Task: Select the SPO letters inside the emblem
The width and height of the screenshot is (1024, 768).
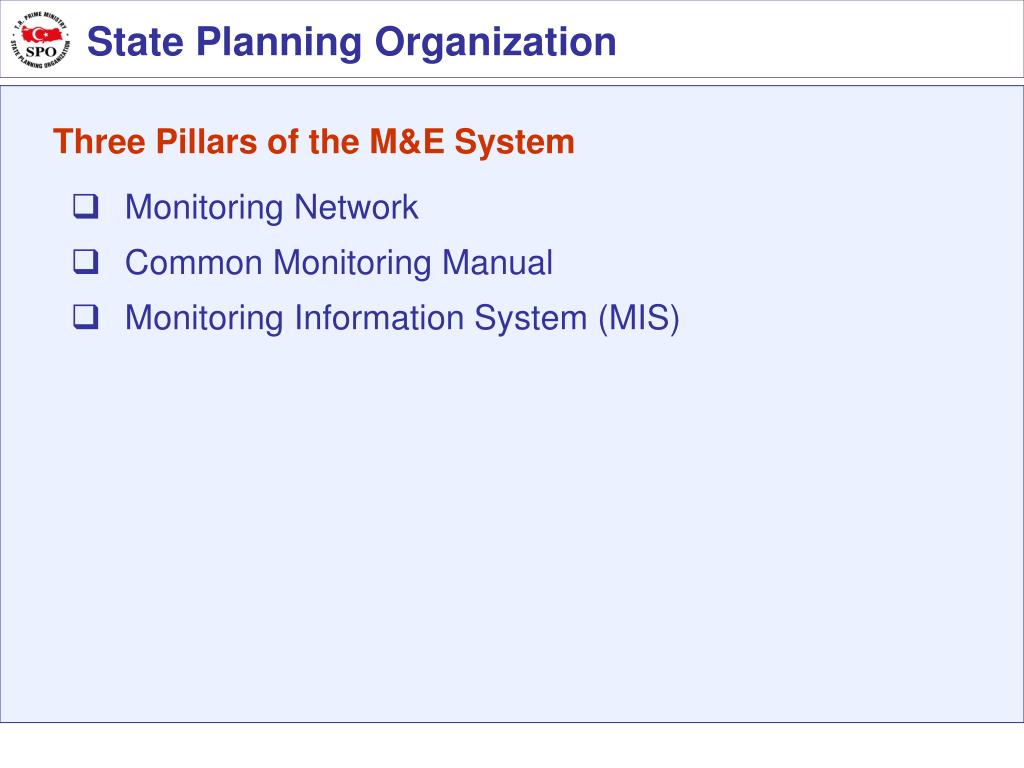Action: click(x=41, y=52)
